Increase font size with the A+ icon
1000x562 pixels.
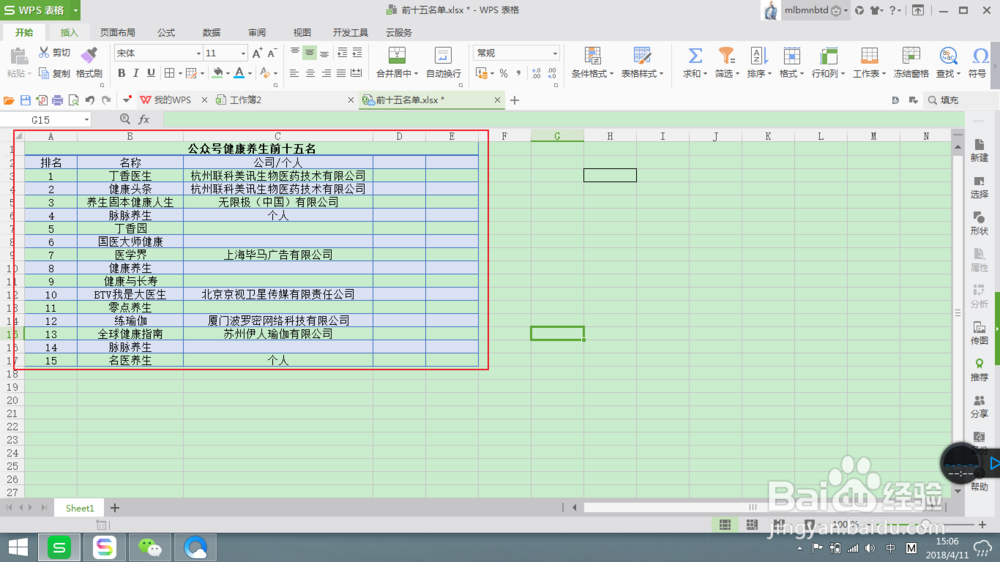[256, 53]
